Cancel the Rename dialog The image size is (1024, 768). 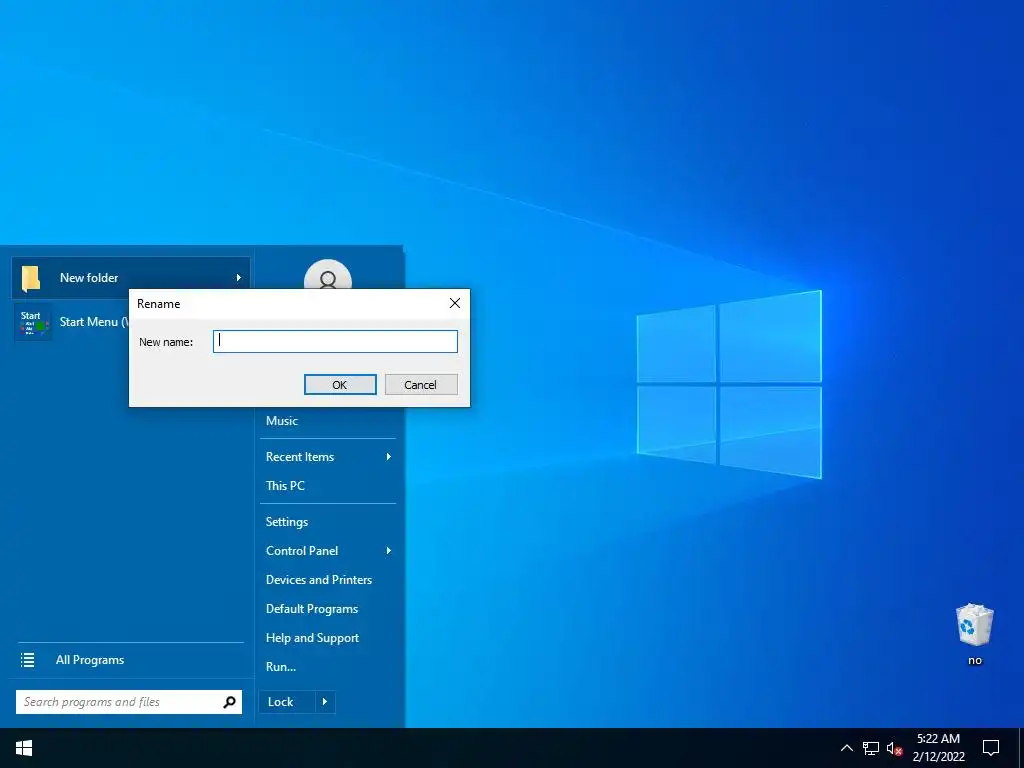421,385
